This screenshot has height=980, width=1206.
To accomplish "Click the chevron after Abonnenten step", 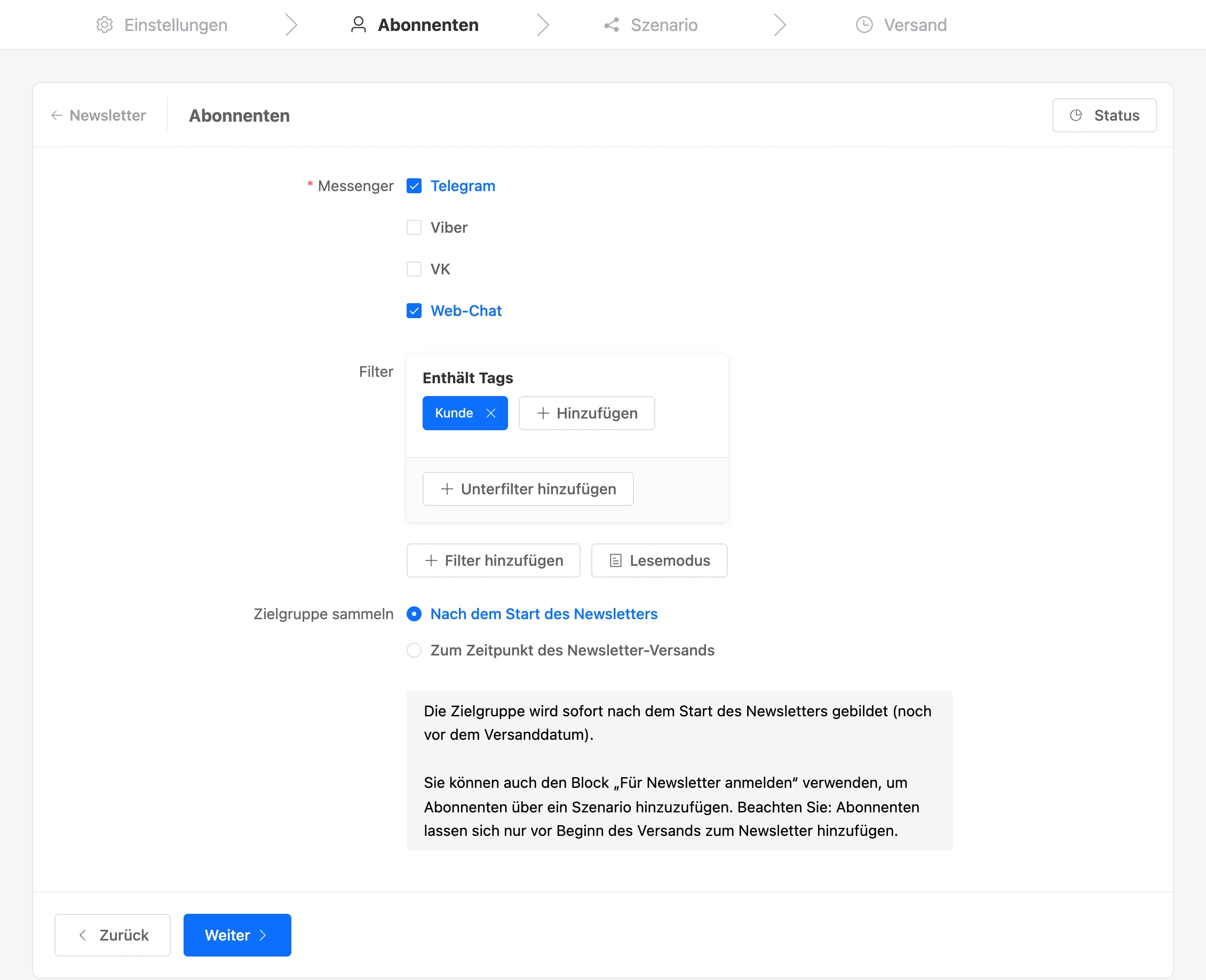I will pyautogui.click(x=543, y=25).
